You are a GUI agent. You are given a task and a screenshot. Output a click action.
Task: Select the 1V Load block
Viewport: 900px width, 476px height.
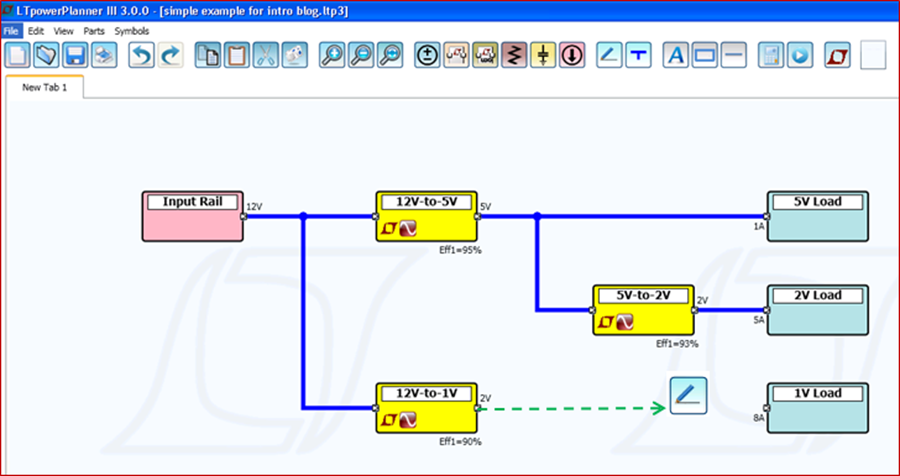coord(817,407)
